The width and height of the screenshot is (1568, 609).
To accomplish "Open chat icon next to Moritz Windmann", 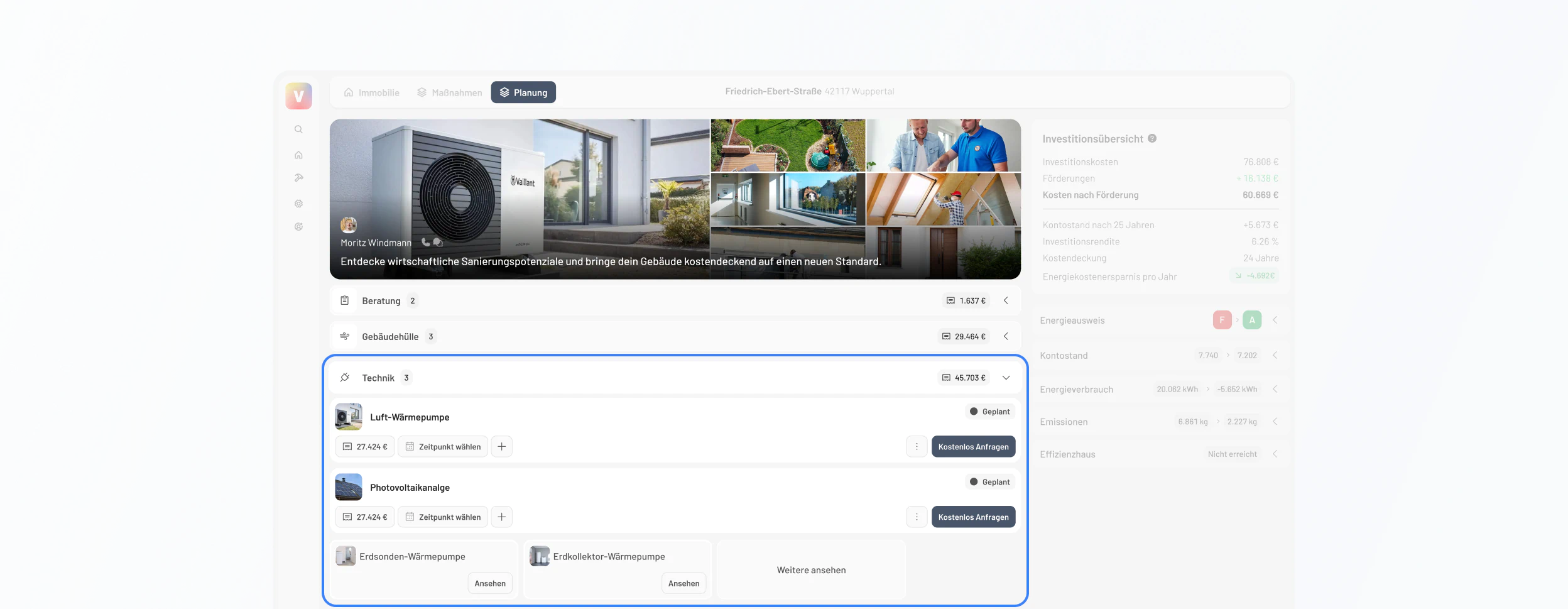I will coord(438,242).
